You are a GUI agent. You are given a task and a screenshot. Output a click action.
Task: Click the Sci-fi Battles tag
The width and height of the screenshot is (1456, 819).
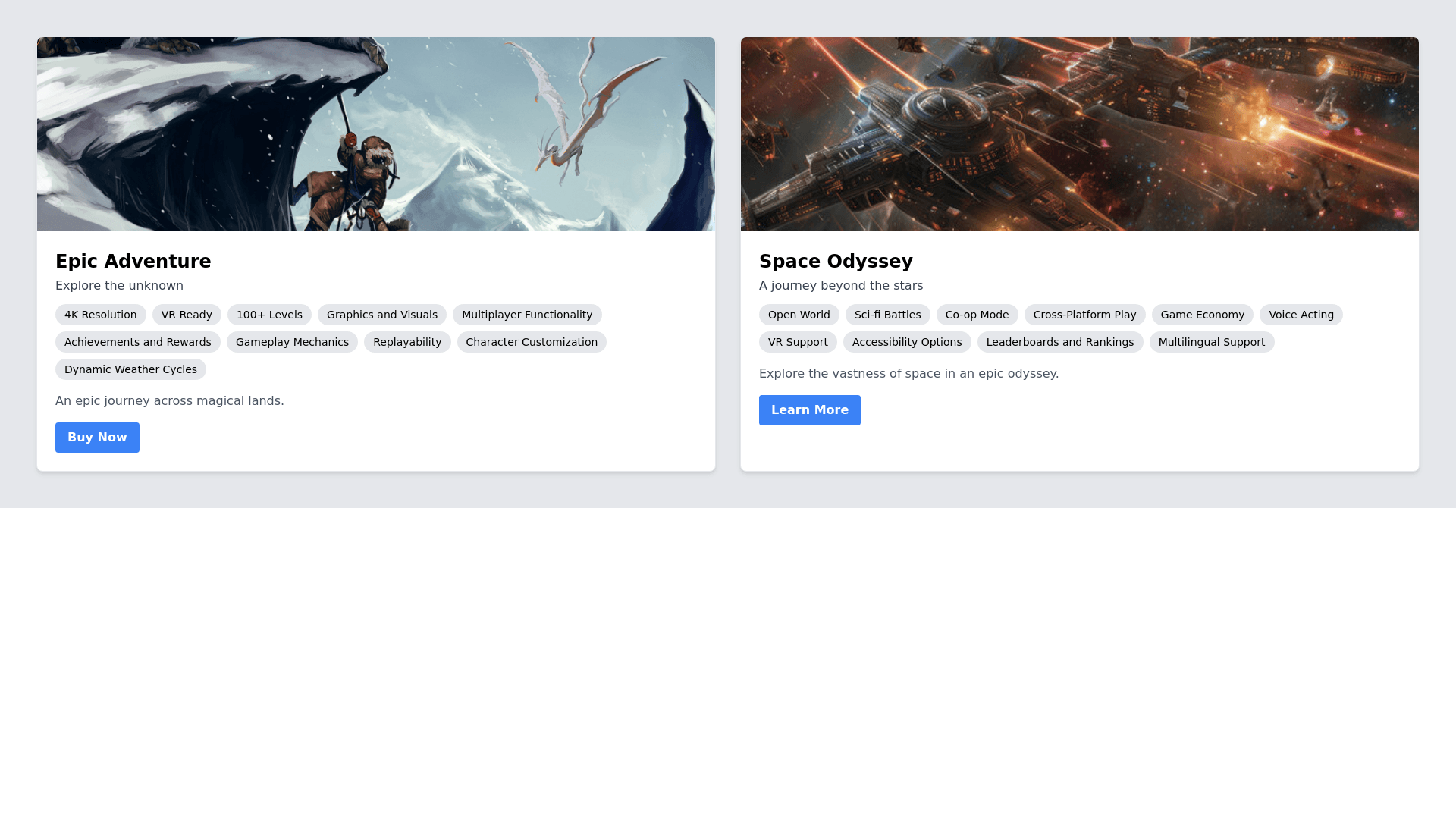(887, 315)
